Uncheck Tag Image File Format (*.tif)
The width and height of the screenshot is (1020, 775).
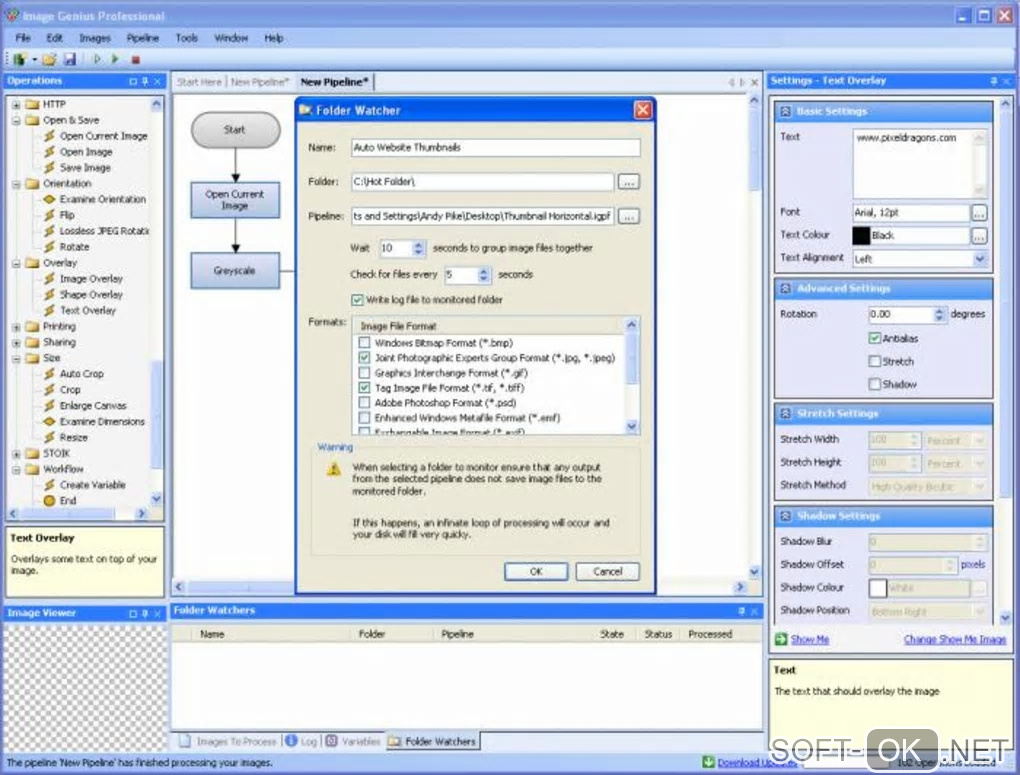(x=364, y=388)
